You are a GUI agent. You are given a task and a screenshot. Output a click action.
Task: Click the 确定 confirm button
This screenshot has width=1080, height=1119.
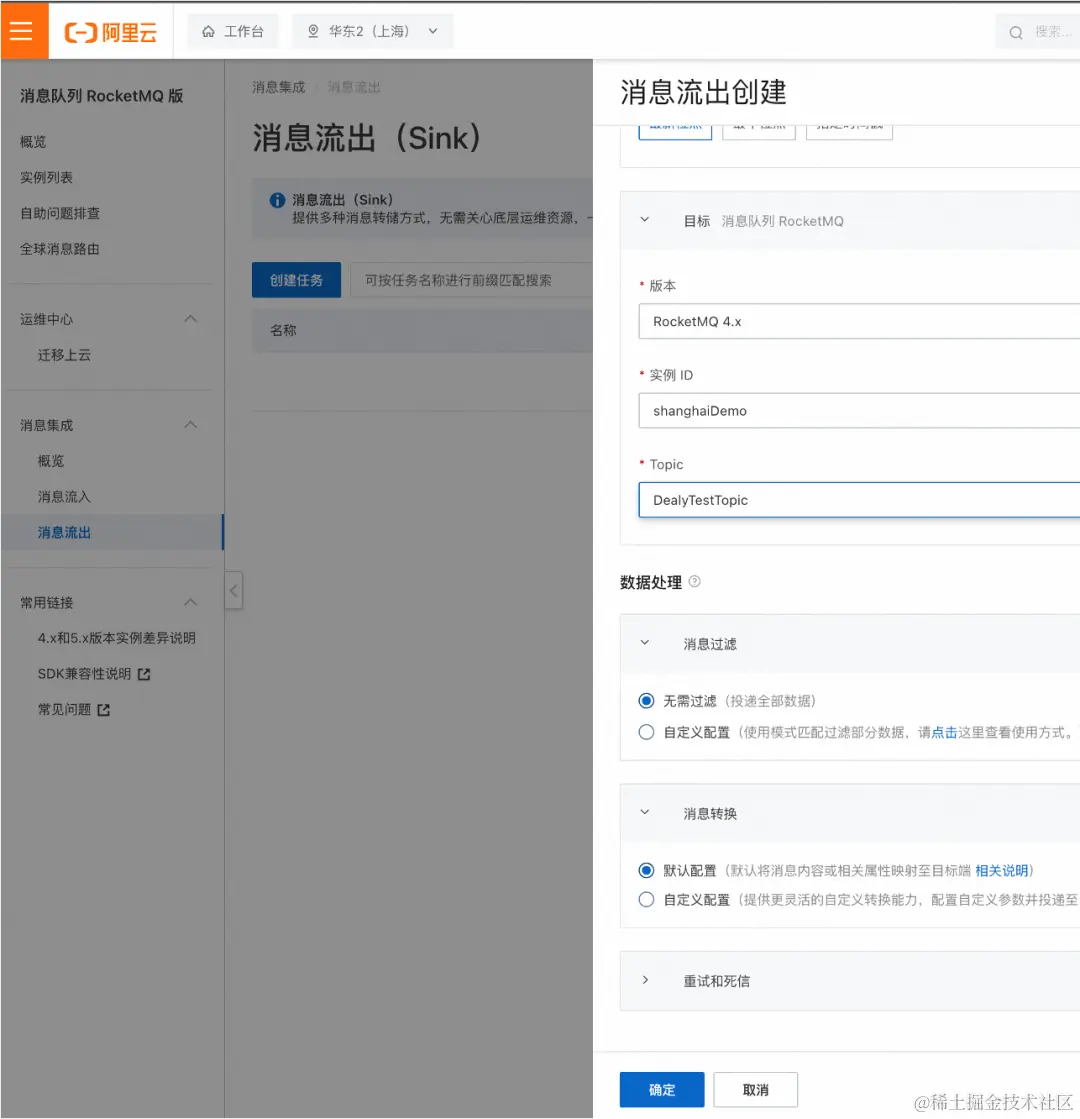tap(662, 1090)
